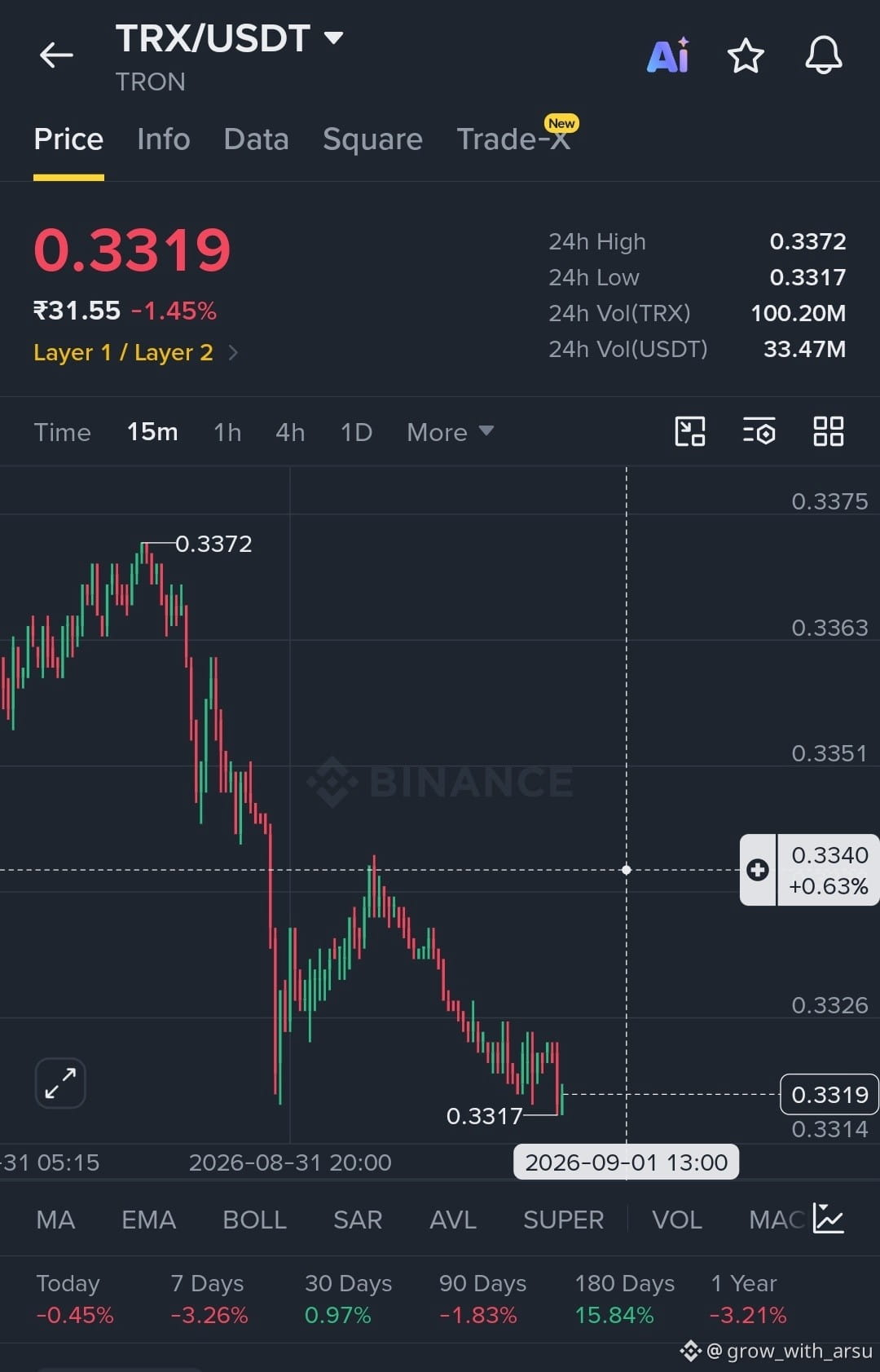Switch to the Info tab

[164, 139]
